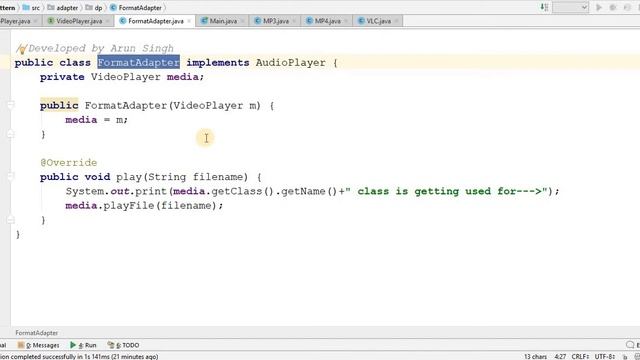Collapse the play method fold marker
Image resolution: width=640 pixels, height=360 pixels.
(11, 177)
